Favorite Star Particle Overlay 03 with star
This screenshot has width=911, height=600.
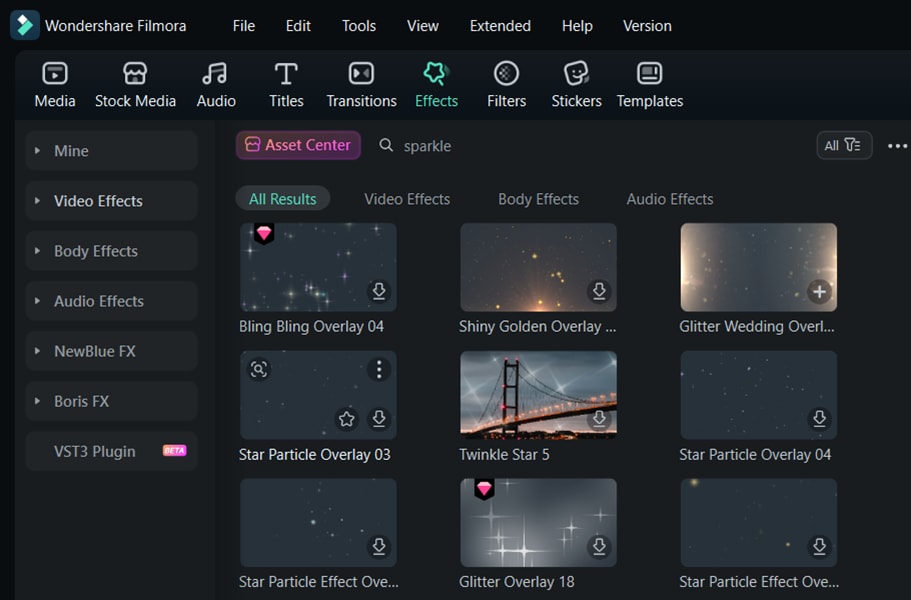pos(347,418)
